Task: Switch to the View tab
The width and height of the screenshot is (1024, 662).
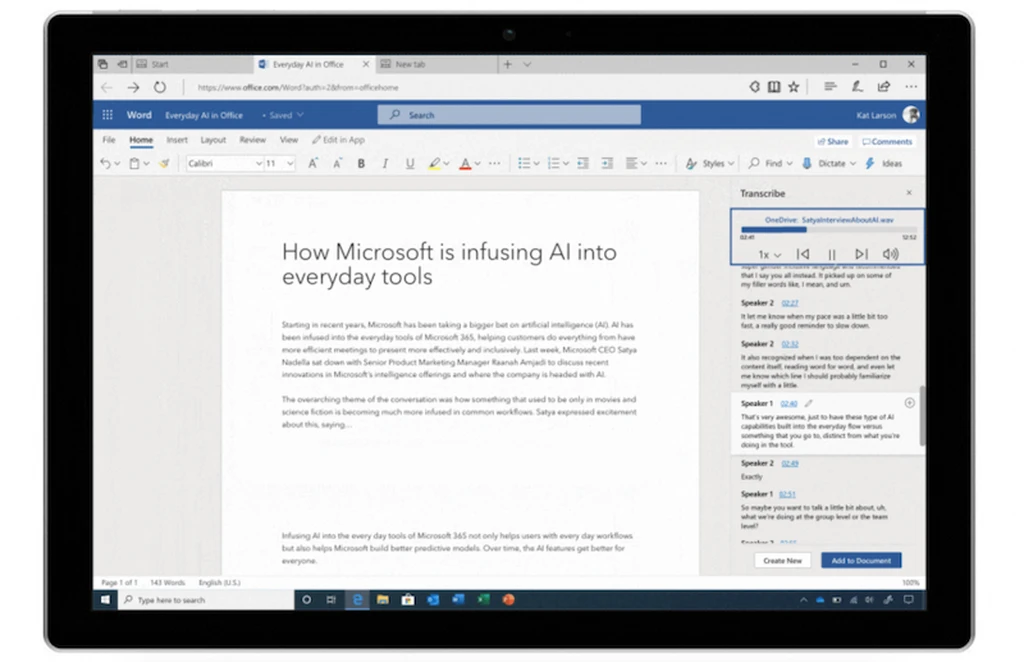Action: pos(289,140)
